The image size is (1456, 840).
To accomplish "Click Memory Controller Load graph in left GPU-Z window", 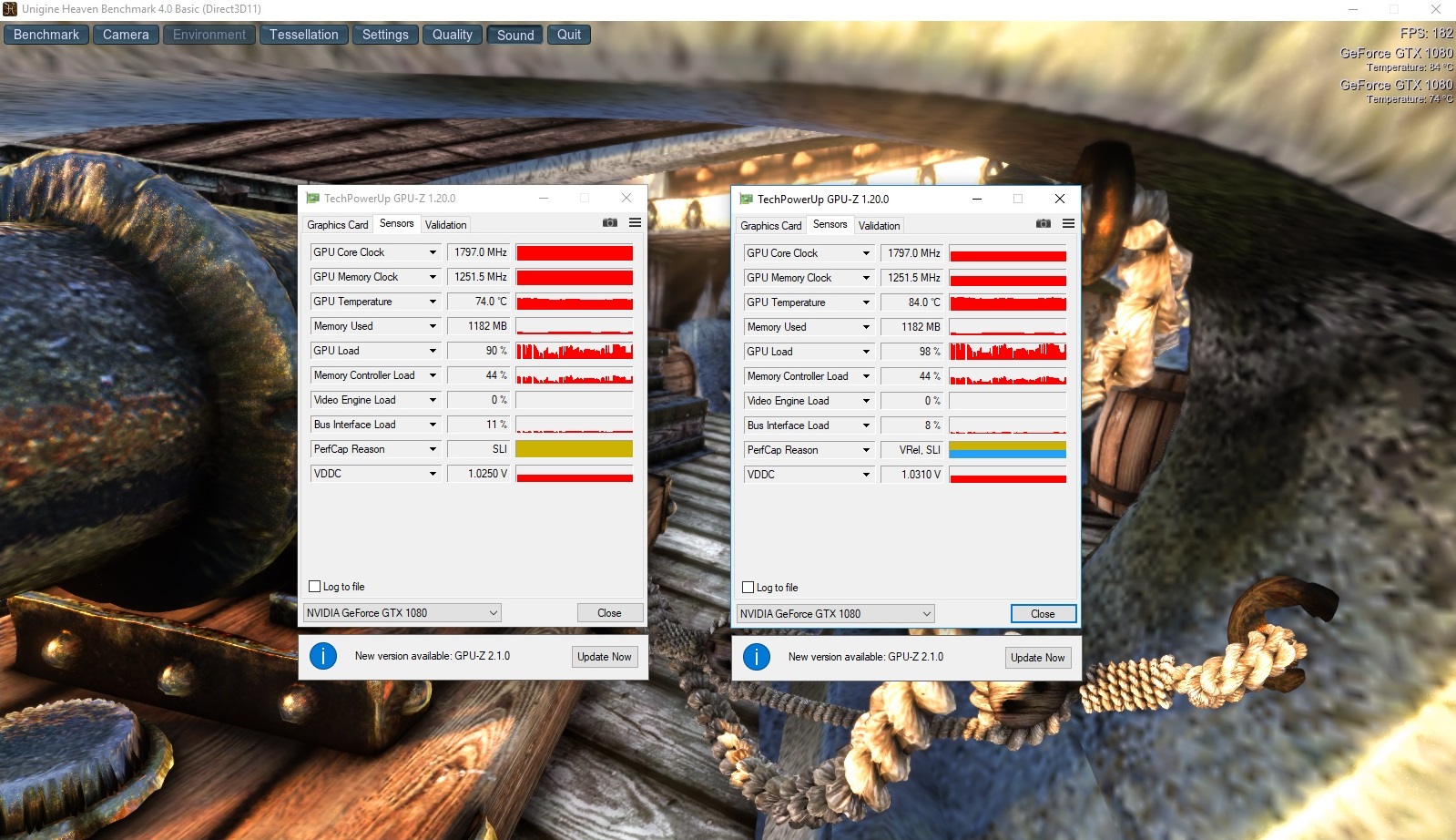I will [x=575, y=375].
